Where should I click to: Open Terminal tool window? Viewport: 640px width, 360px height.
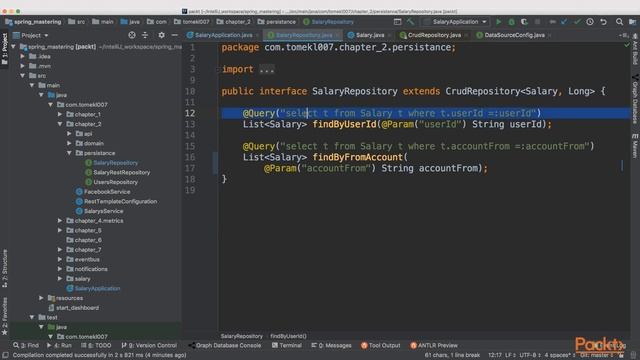[x=287, y=345]
